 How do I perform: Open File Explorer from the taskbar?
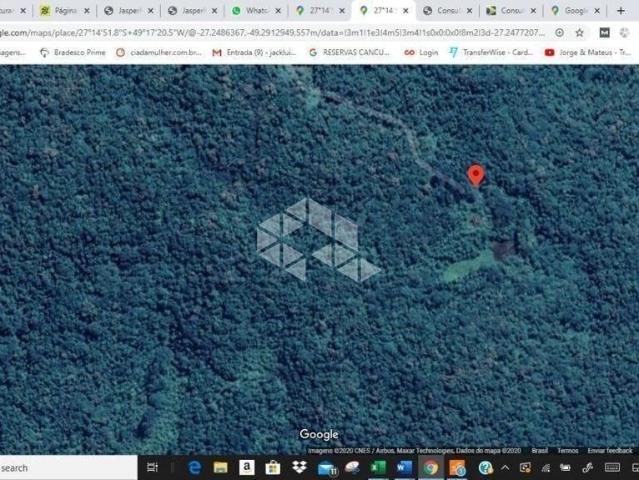tap(220, 468)
